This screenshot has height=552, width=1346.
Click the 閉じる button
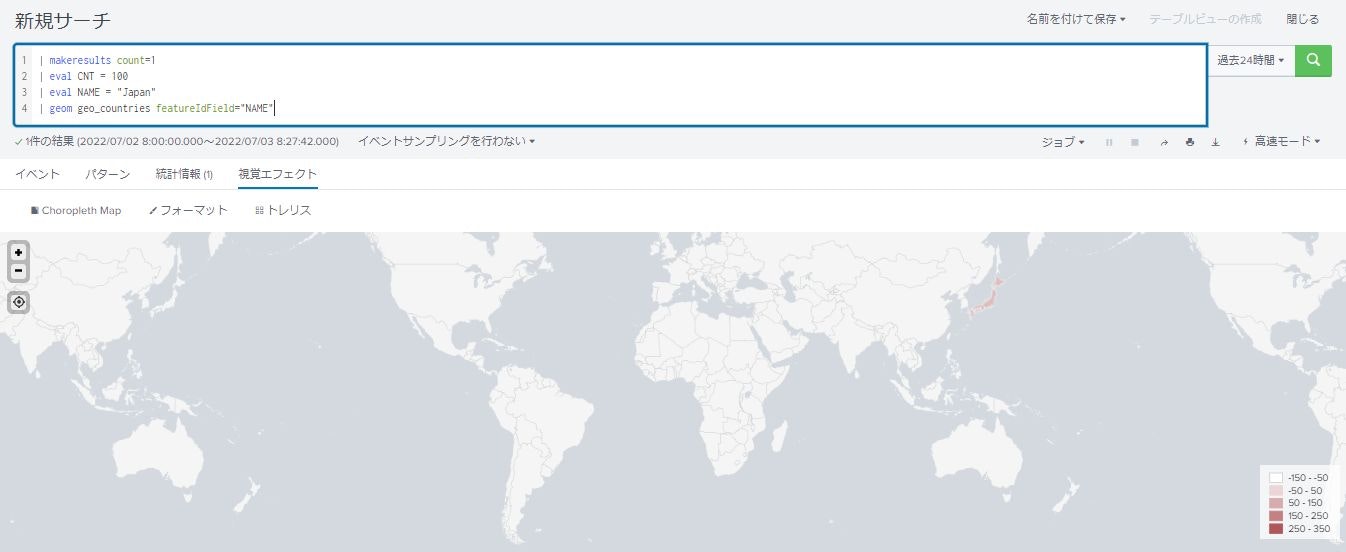click(x=1302, y=19)
